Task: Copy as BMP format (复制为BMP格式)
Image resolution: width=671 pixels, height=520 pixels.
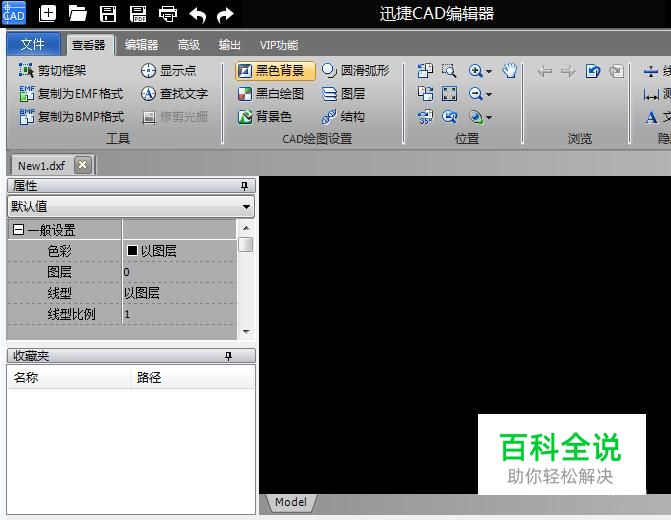Action: (x=71, y=116)
